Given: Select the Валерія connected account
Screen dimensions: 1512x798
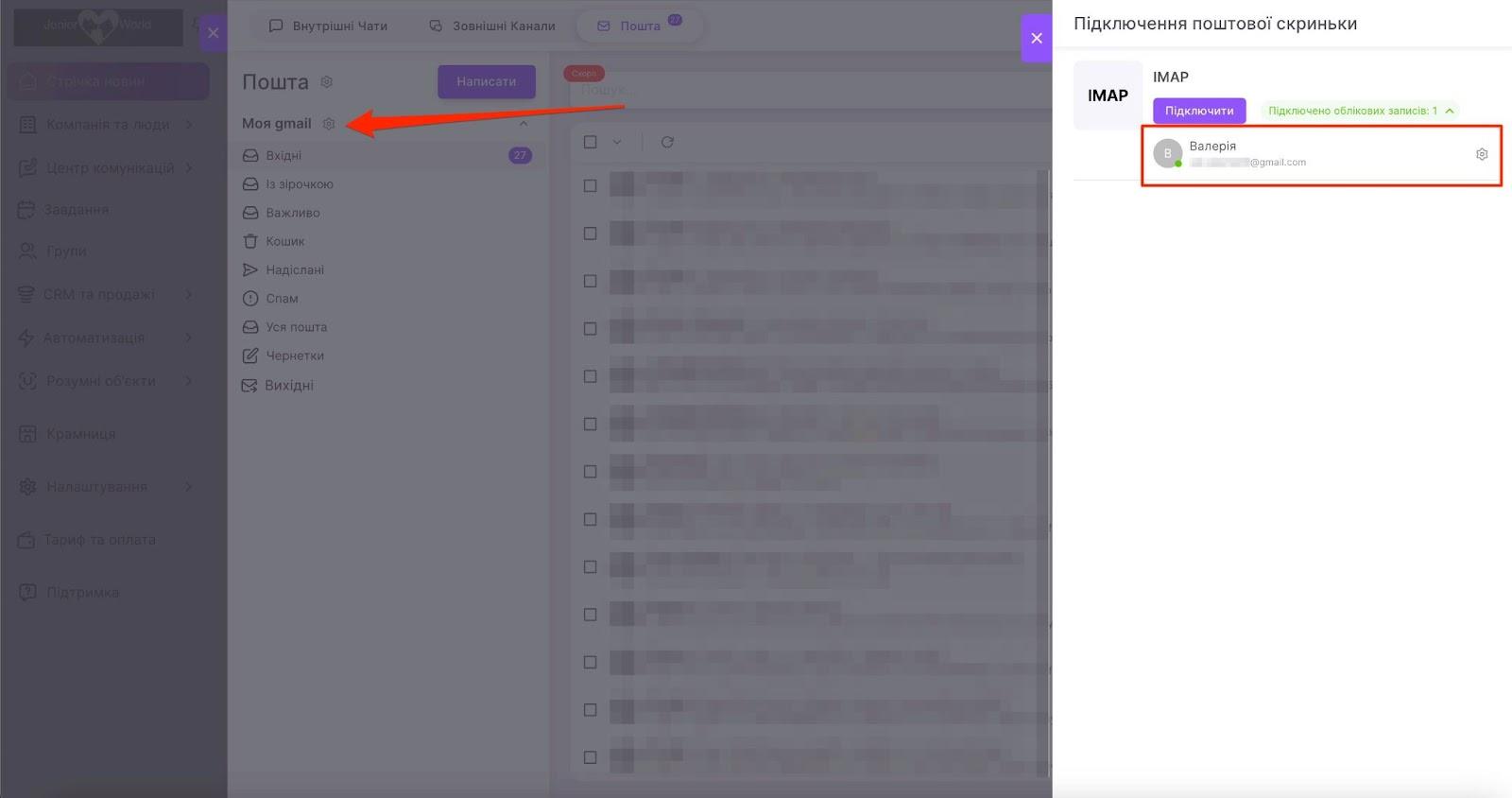Looking at the screenshot, I should pos(1321,154).
